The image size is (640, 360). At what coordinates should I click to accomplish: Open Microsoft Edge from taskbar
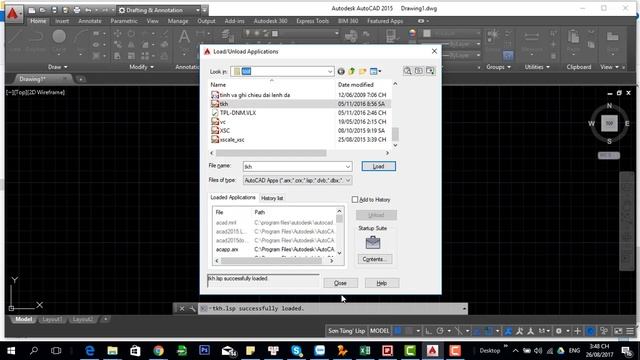pos(90,351)
